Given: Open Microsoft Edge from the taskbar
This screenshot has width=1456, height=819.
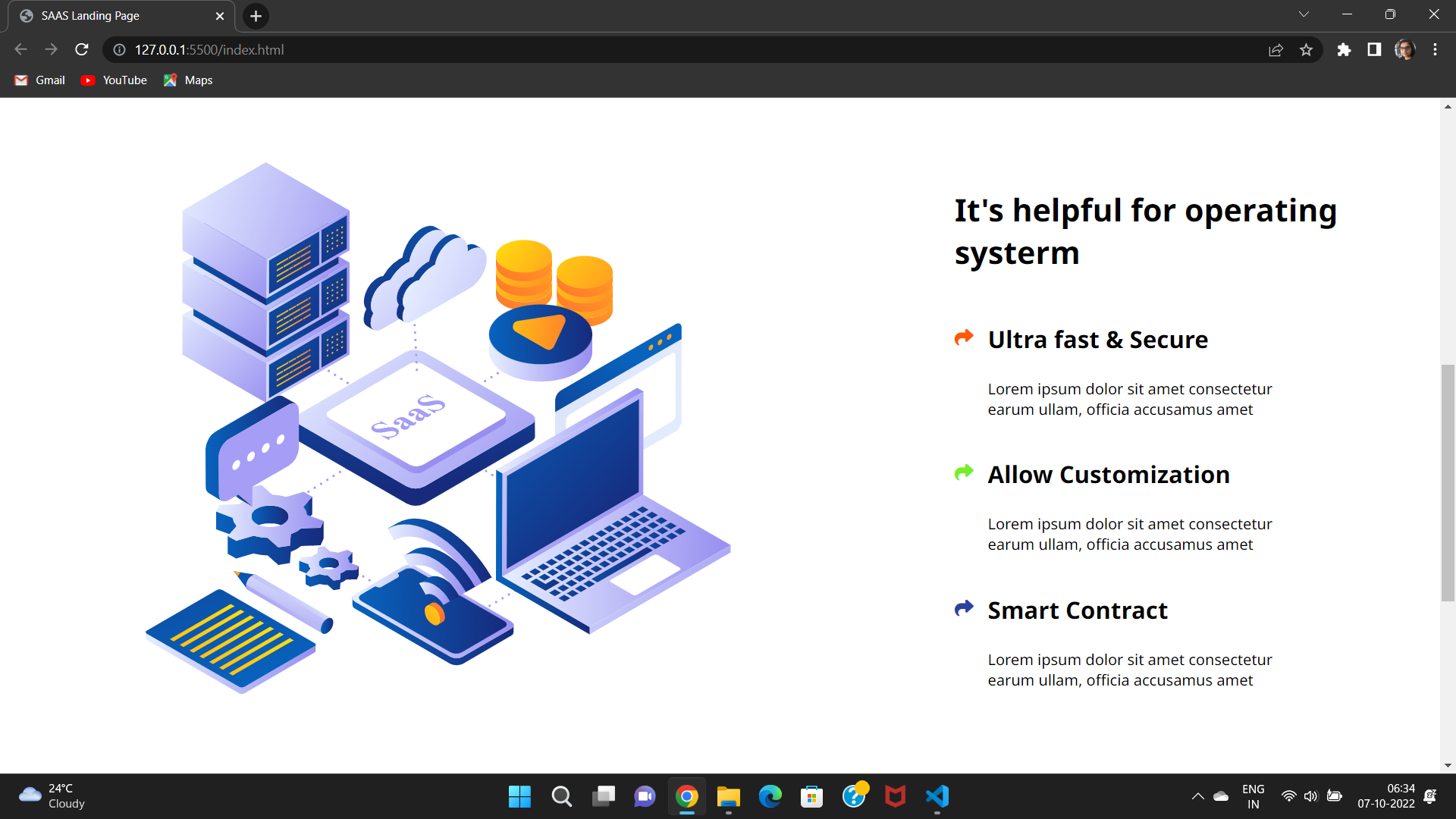Looking at the screenshot, I should [770, 796].
